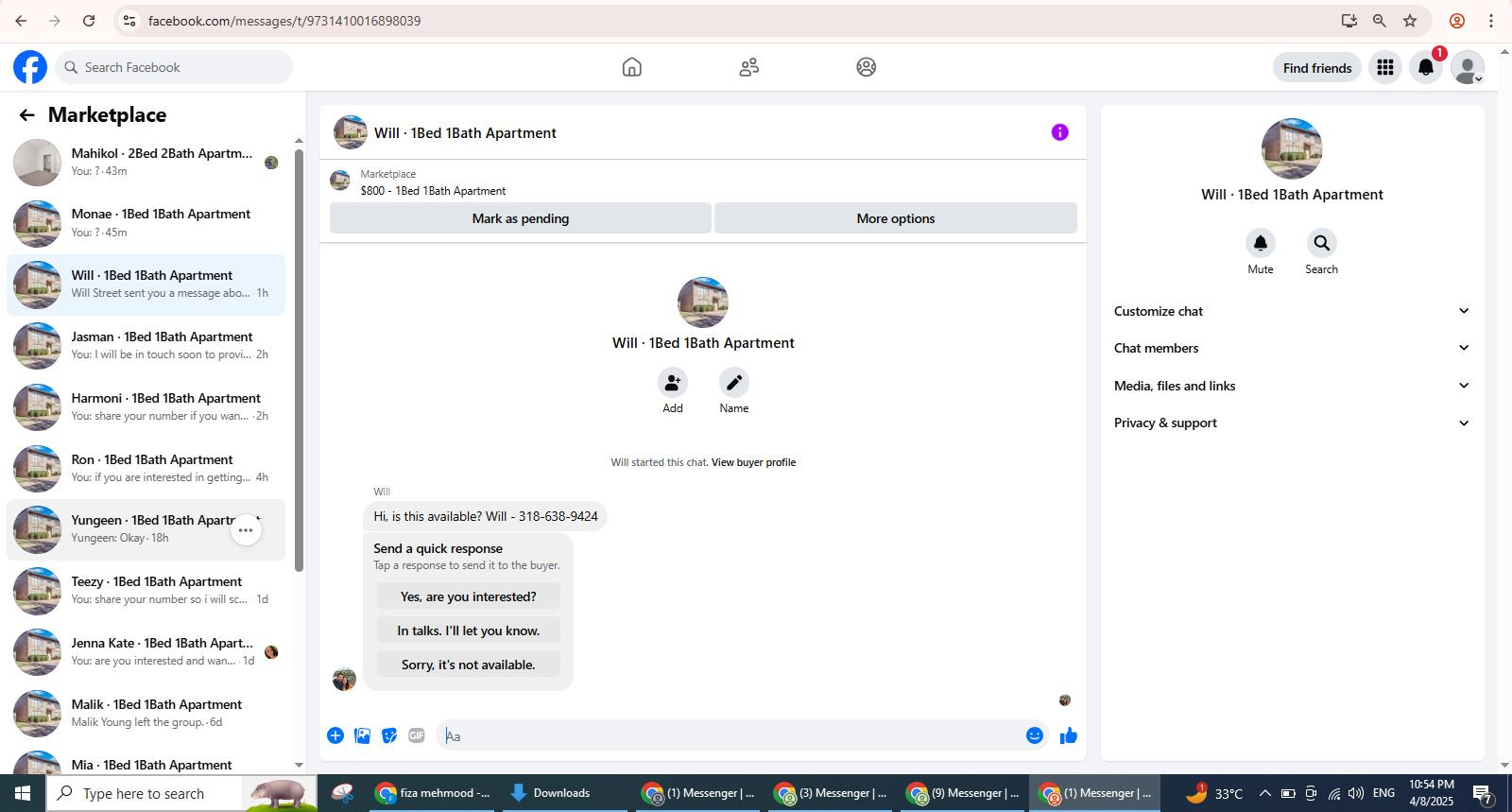Image resolution: width=1512 pixels, height=812 pixels.
Task: Click the browser back arrow
Action: (21, 21)
